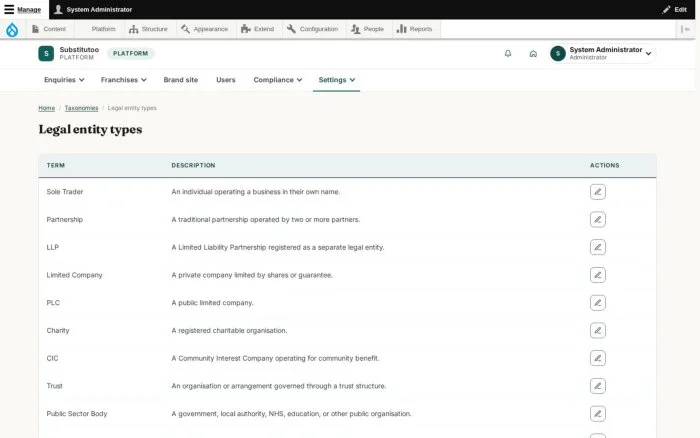
Task: Open notifications bell
Action: 508,54
